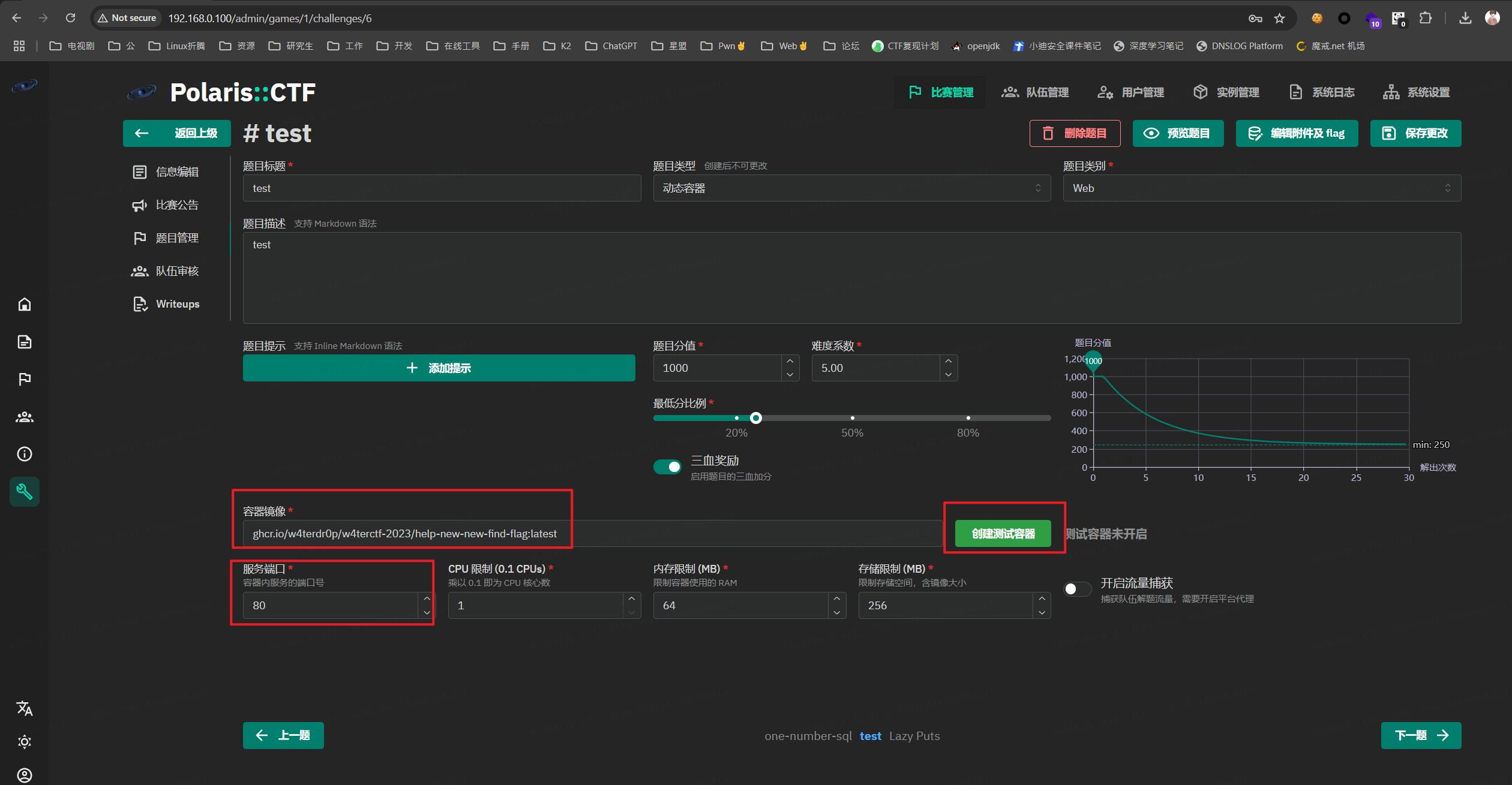Bookmark this page with star icon
Image resolution: width=1512 pixels, height=785 pixels.
[x=1280, y=19]
